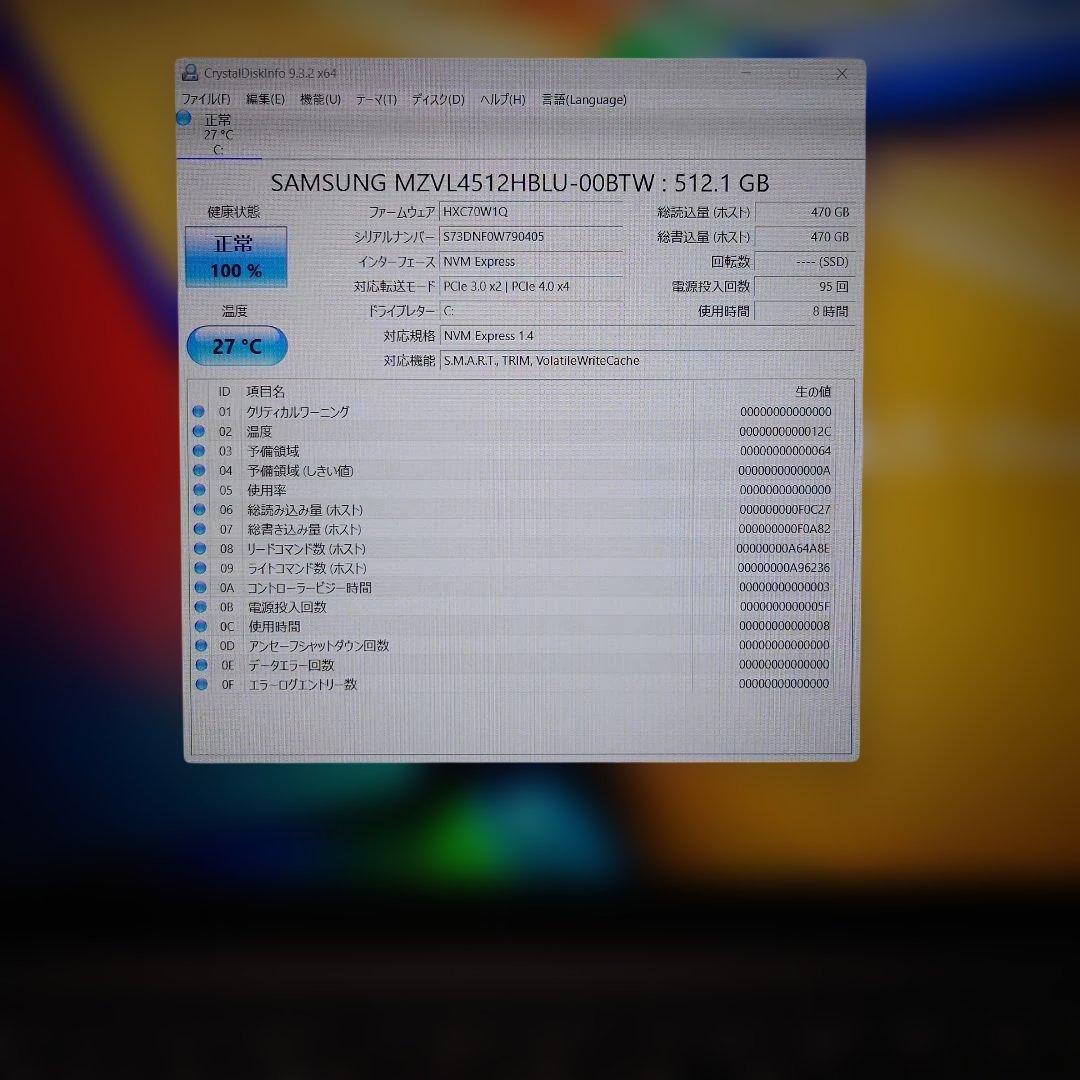Click status circle for 使用率 row
Screen dimensions: 1080x1080
199,490
